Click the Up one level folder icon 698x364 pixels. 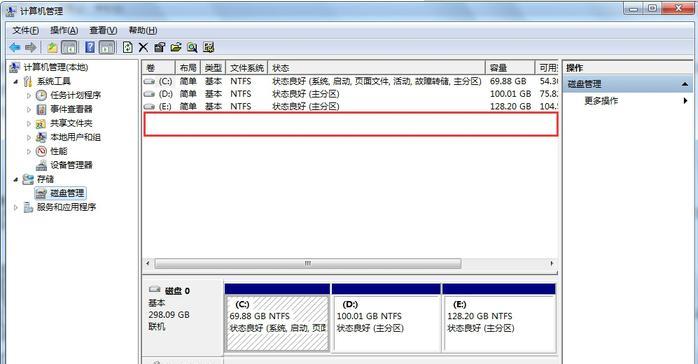tap(53, 47)
